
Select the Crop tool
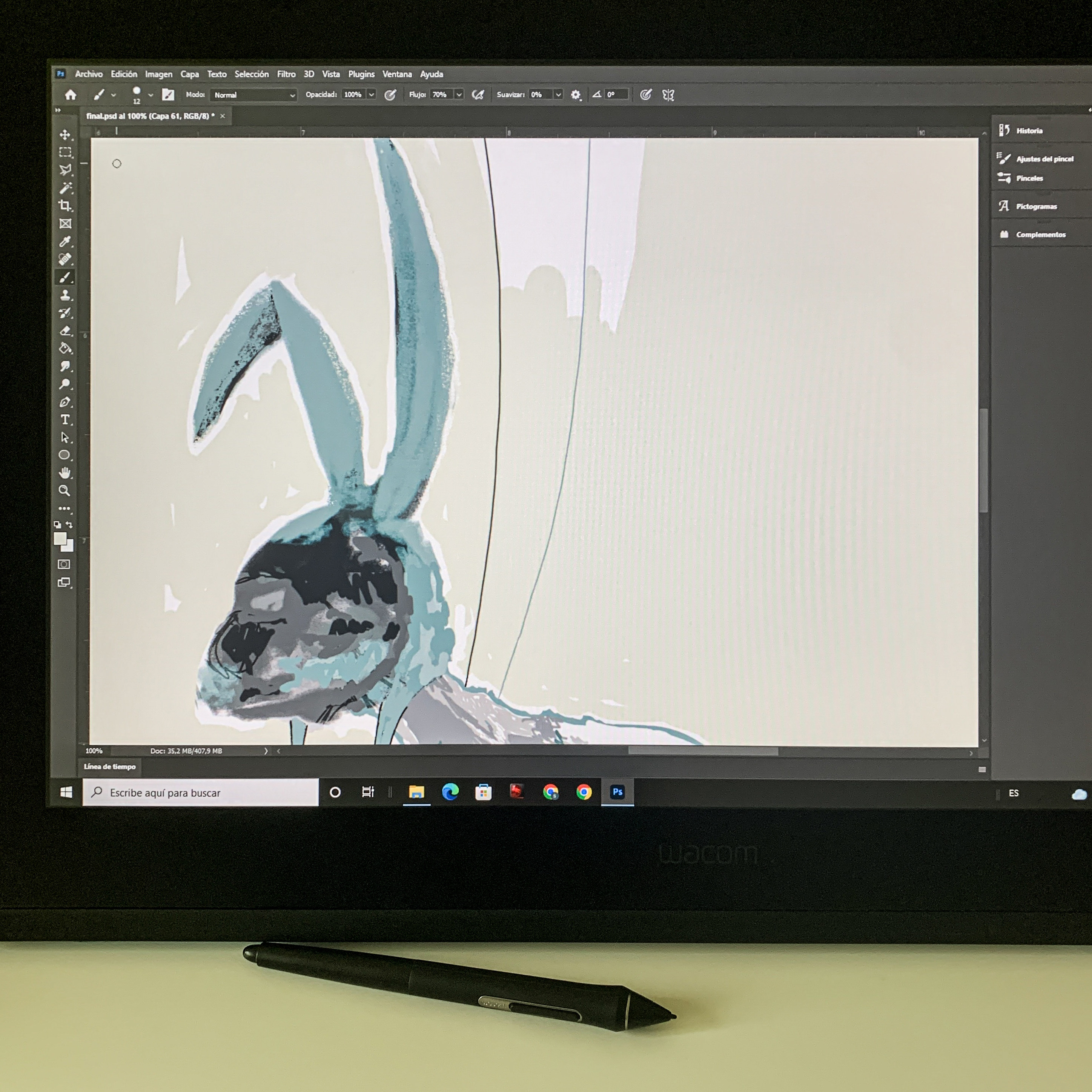[x=66, y=206]
